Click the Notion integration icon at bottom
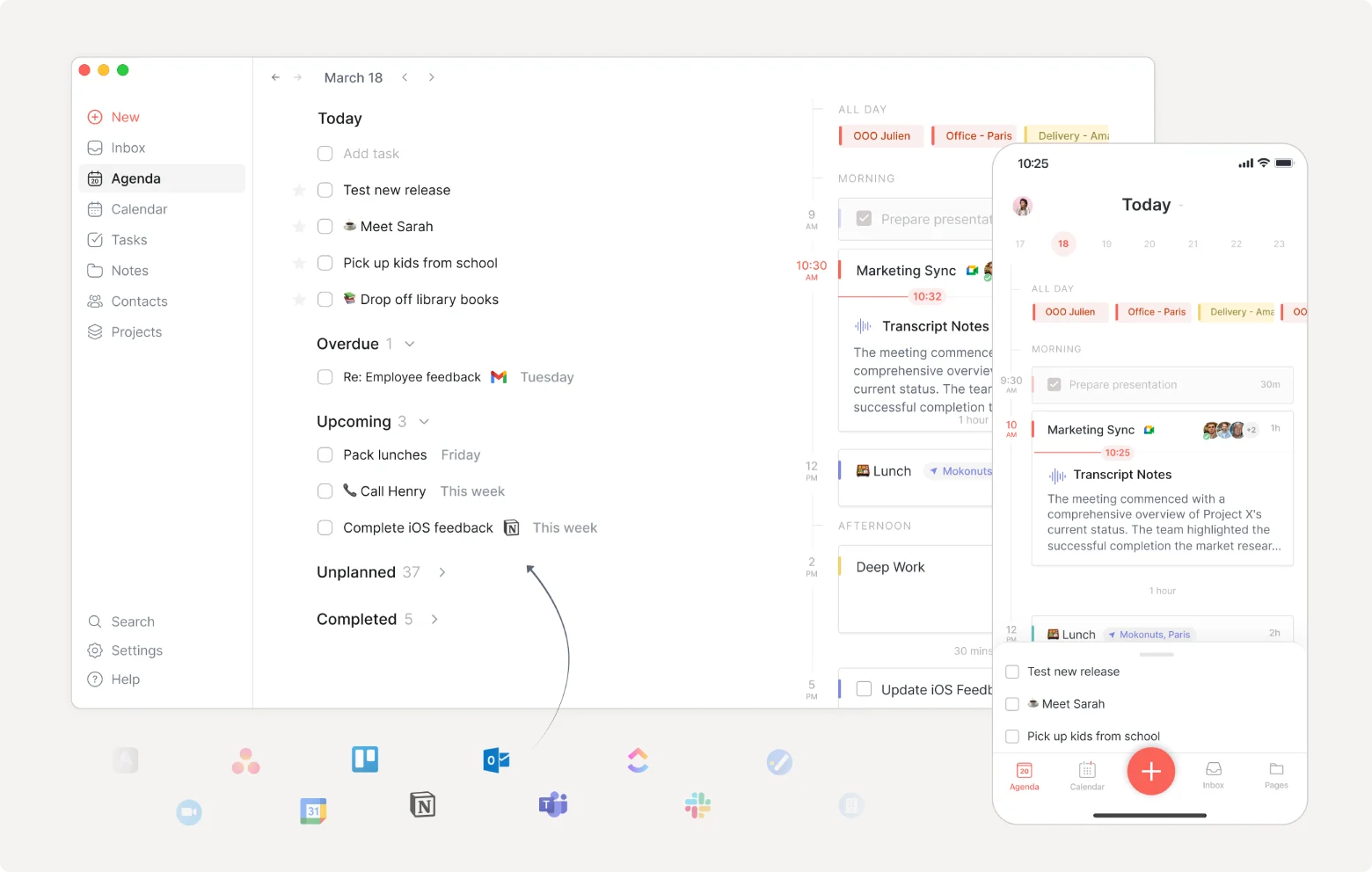1372x872 pixels. click(x=423, y=804)
